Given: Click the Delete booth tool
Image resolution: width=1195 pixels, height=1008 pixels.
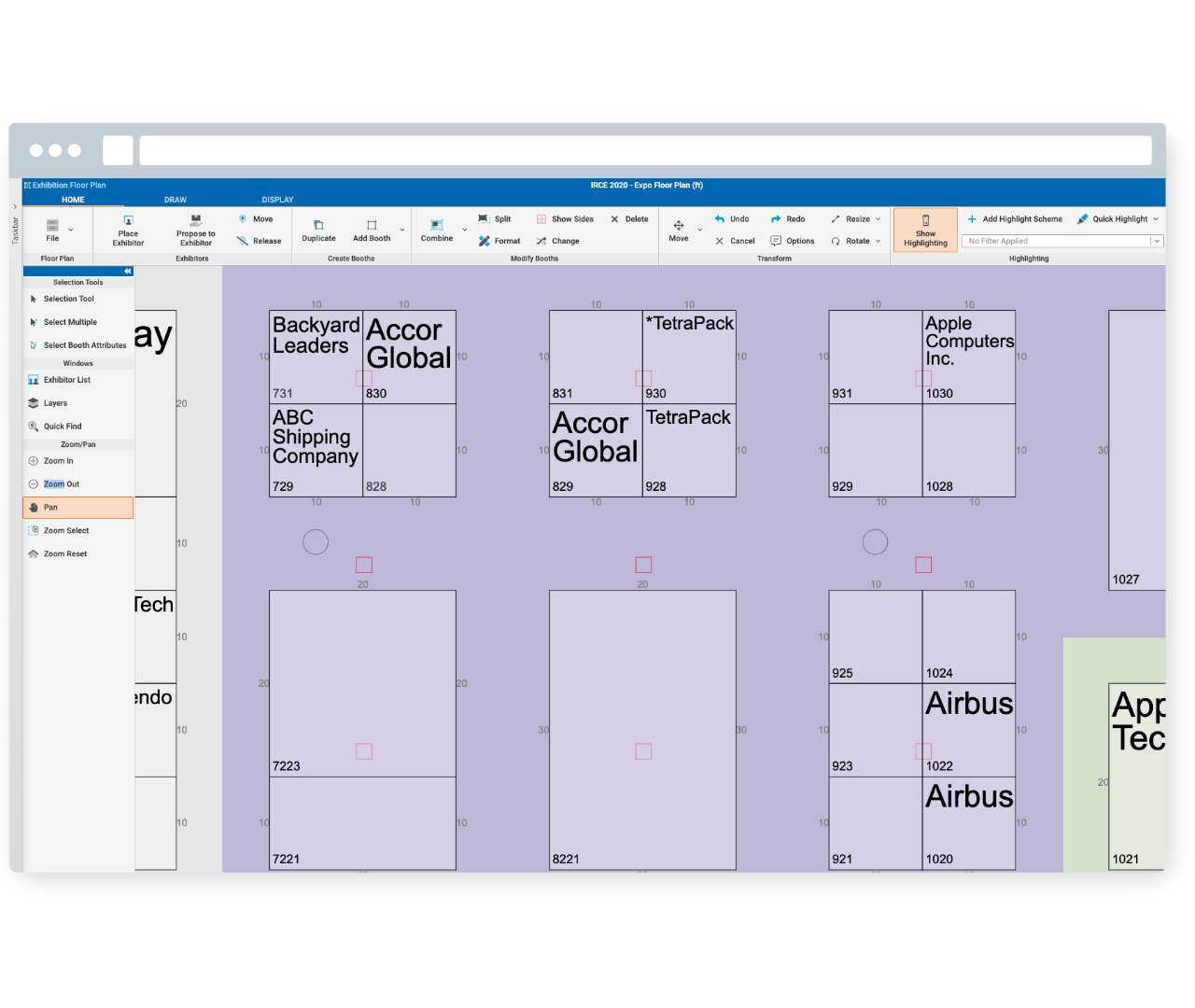Looking at the screenshot, I should click(629, 219).
